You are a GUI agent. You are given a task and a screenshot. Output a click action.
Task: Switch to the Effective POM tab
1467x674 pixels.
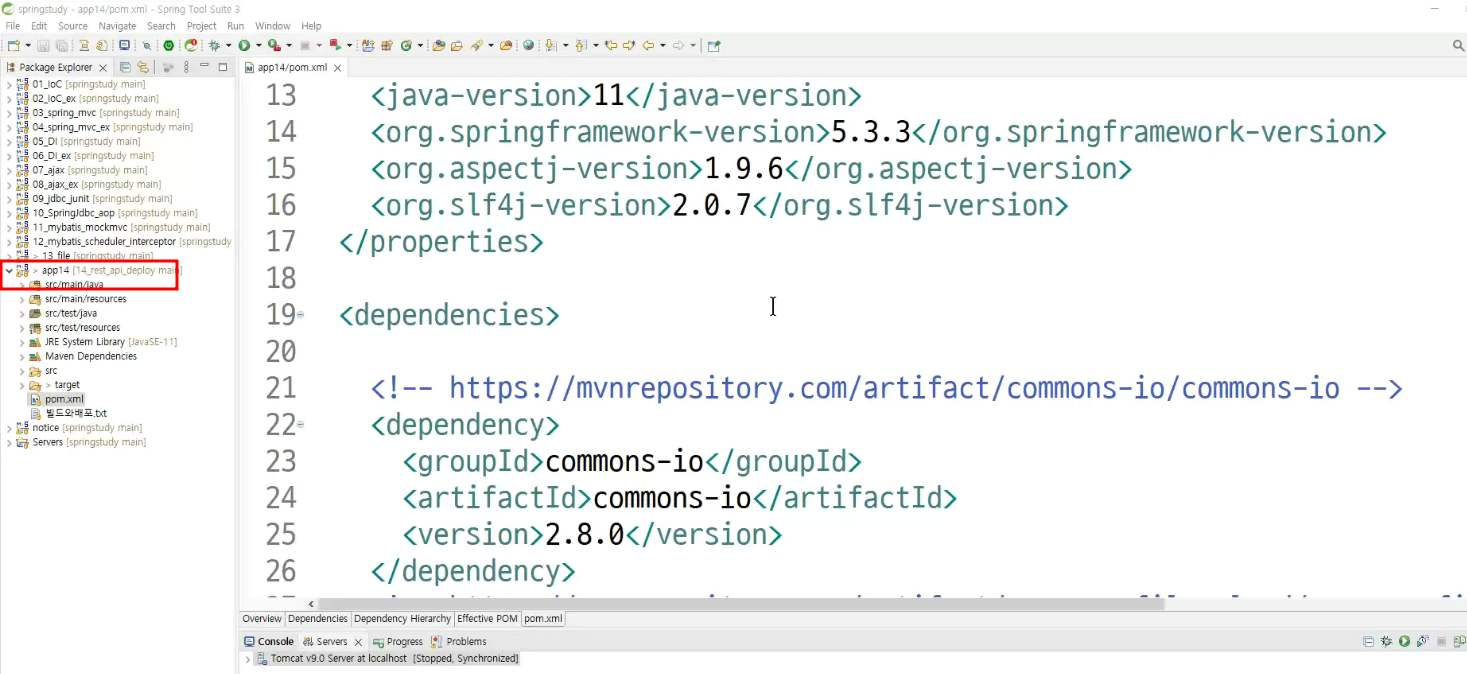pyautogui.click(x=487, y=619)
